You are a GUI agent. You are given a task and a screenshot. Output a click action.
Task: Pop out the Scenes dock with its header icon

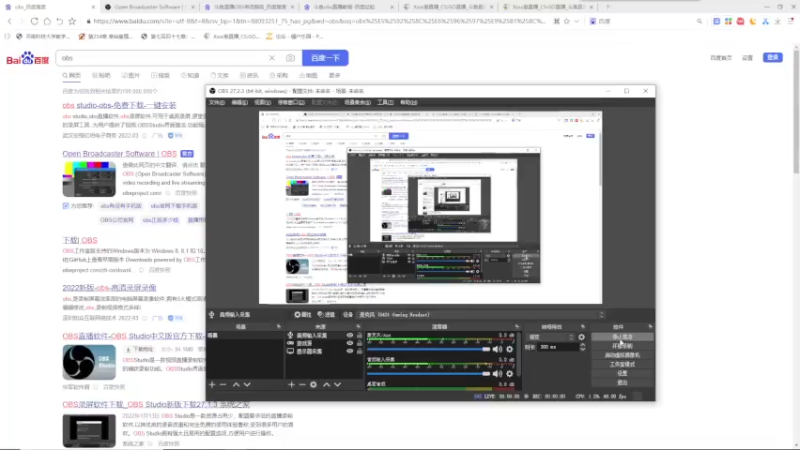[x=279, y=327]
